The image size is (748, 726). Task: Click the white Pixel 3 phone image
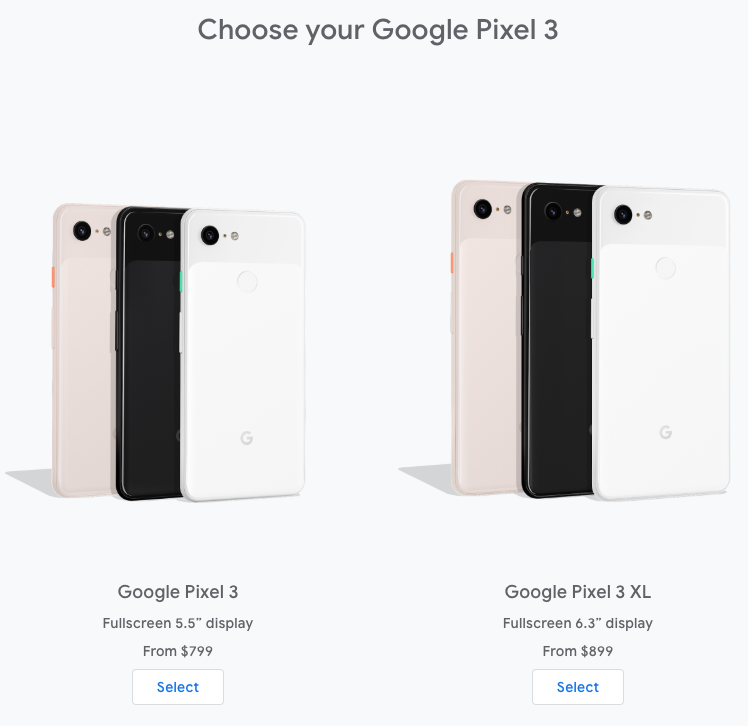(x=243, y=355)
